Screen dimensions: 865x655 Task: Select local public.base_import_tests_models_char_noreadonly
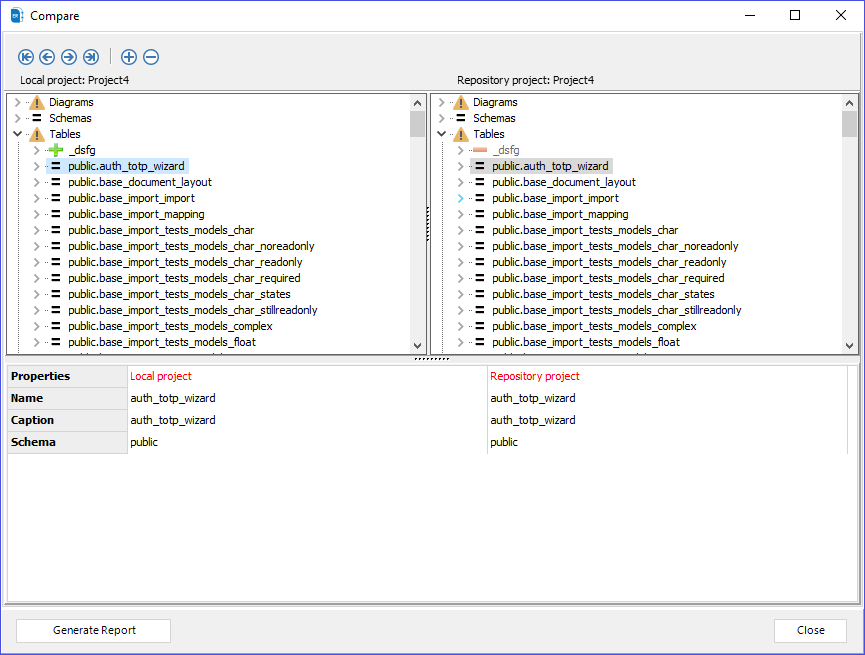191,246
